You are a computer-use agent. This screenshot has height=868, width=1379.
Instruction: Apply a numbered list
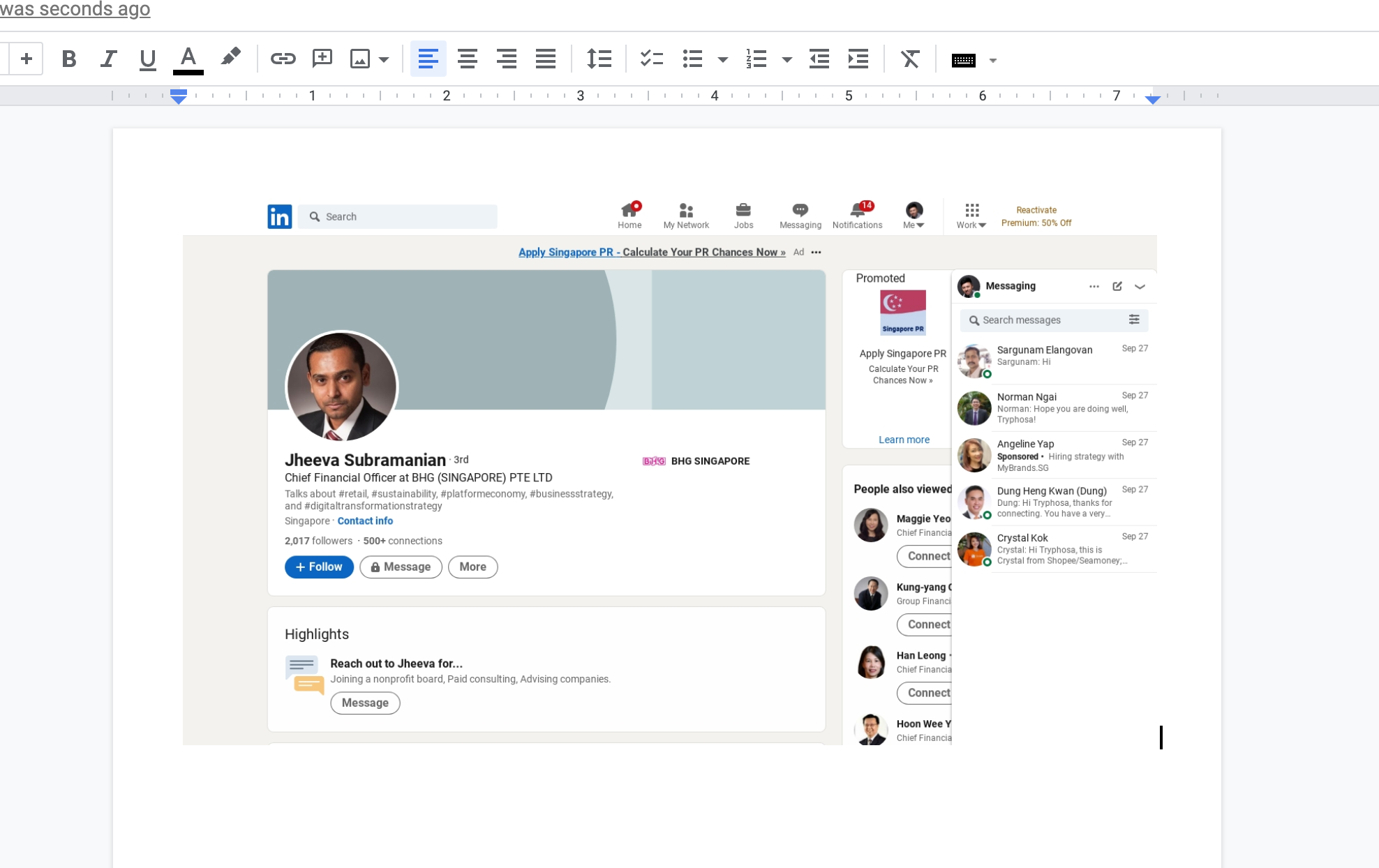tap(756, 59)
